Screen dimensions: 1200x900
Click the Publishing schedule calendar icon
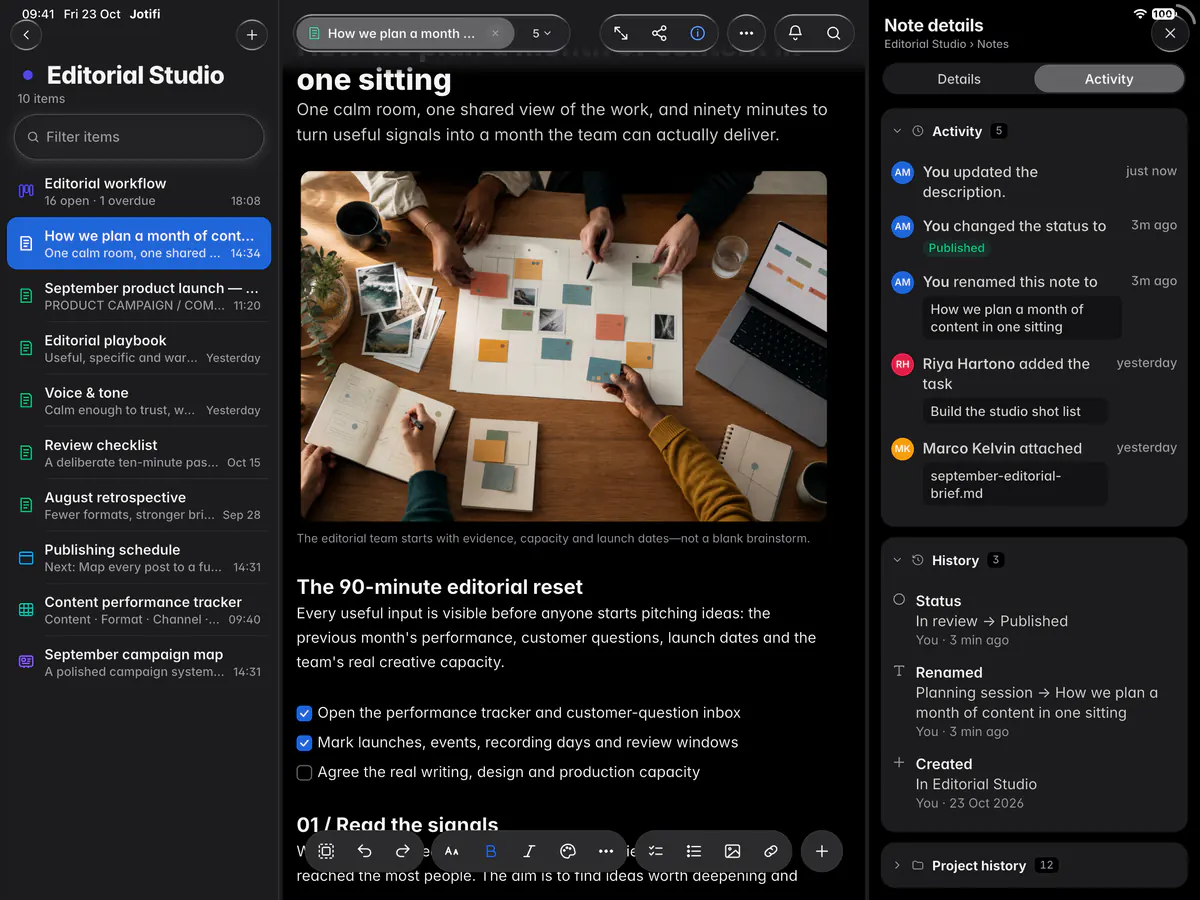(26, 558)
